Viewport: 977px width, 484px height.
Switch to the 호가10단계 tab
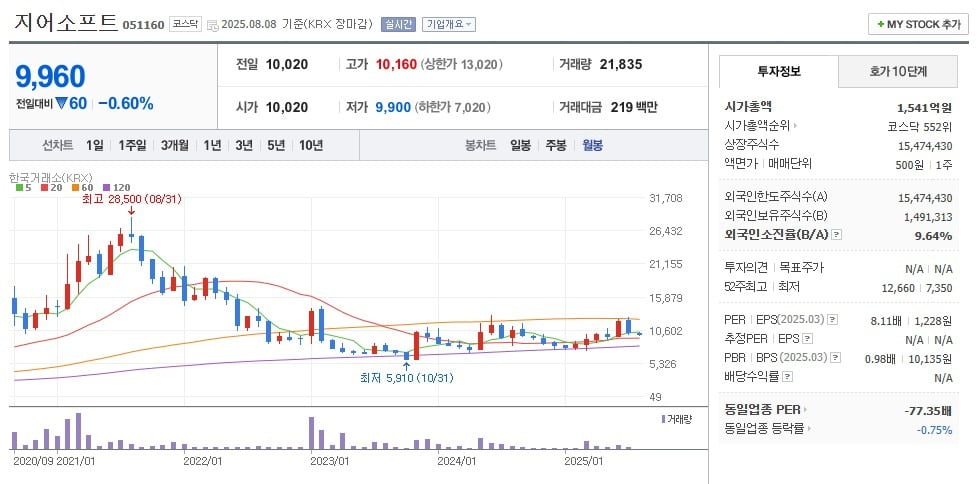[x=898, y=72]
